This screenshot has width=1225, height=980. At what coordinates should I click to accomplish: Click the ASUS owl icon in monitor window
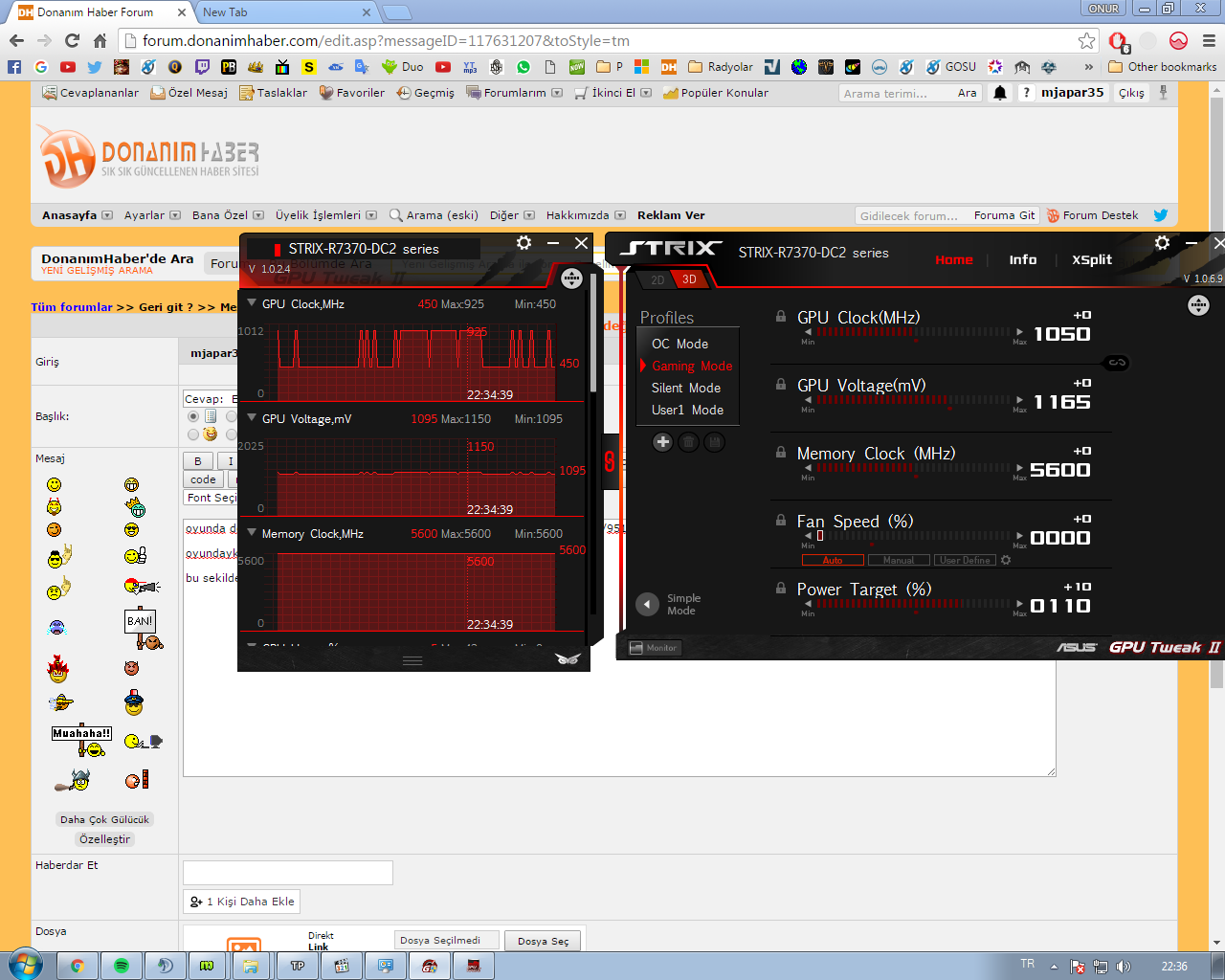tap(568, 658)
